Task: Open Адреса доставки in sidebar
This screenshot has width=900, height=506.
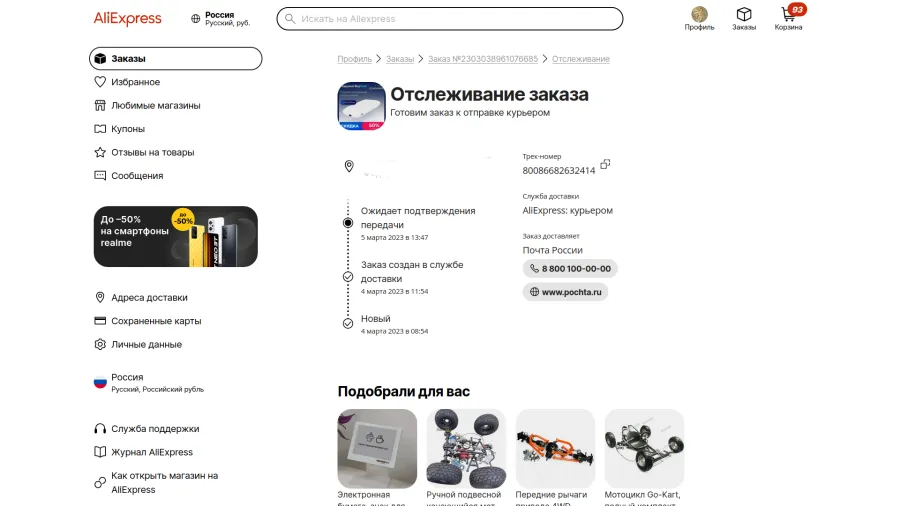Action: [x=141, y=298]
